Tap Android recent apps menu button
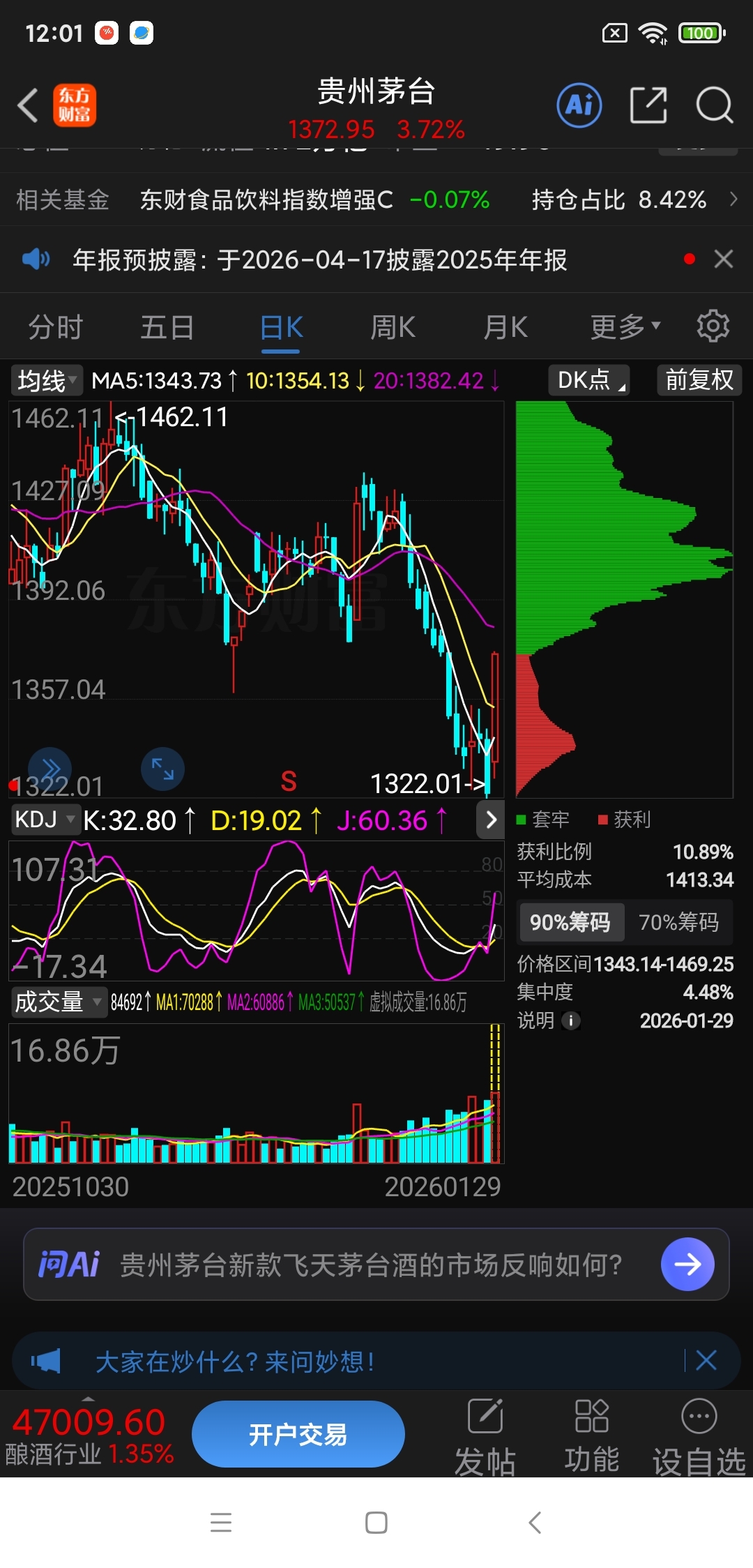 [221, 1522]
